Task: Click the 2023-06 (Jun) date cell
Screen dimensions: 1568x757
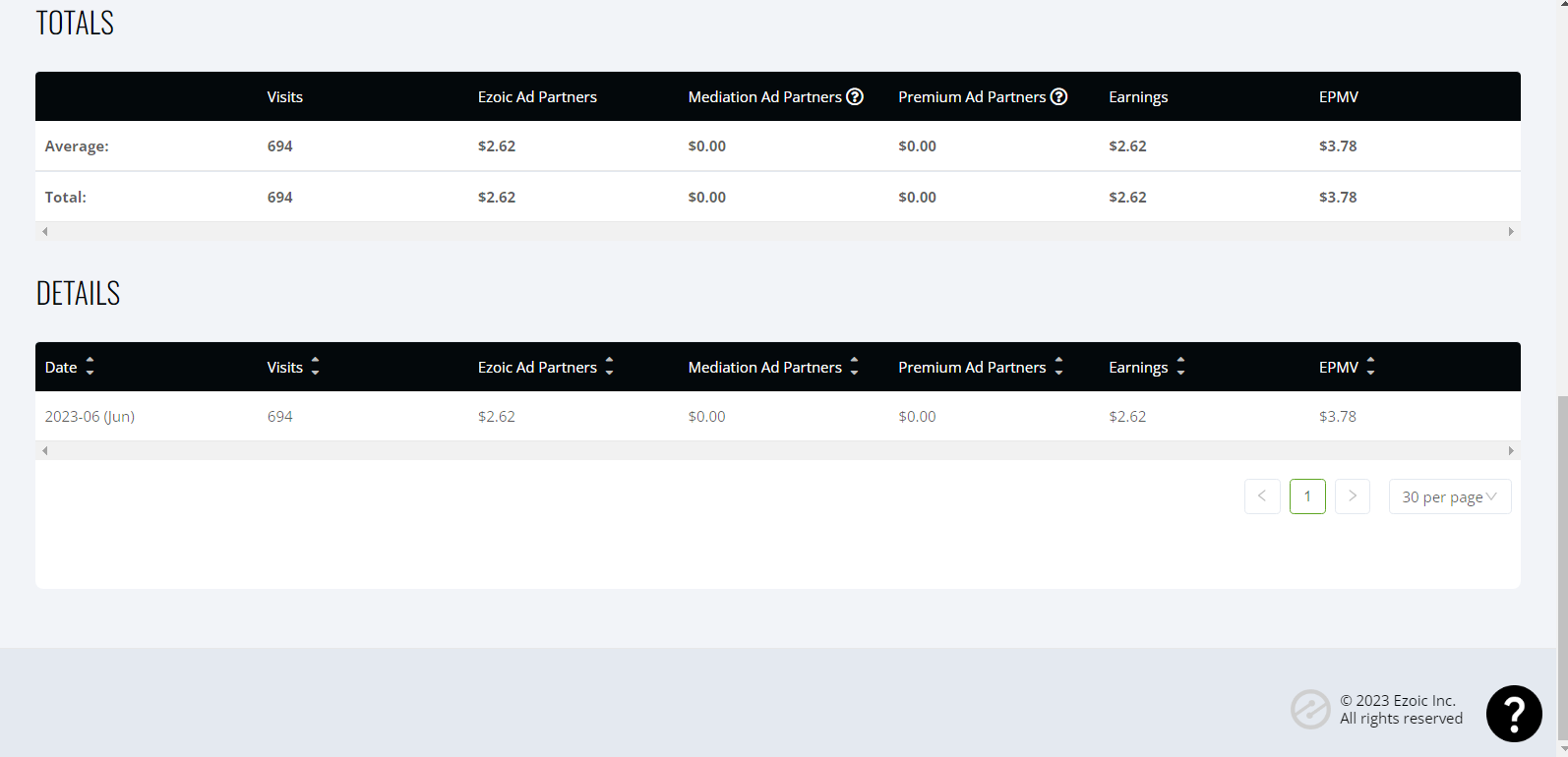Action: click(90, 417)
